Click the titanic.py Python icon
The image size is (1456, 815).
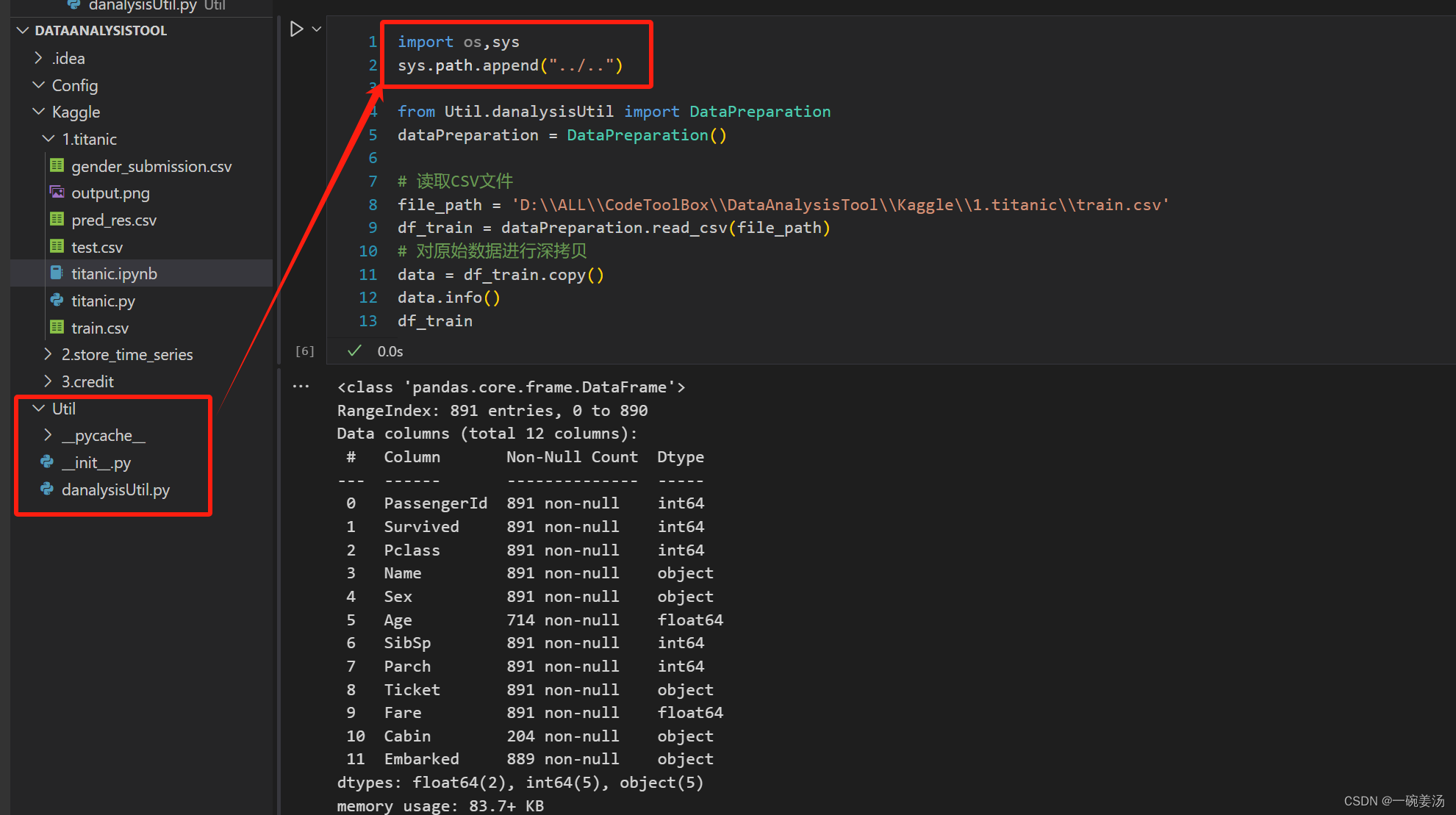point(57,300)
